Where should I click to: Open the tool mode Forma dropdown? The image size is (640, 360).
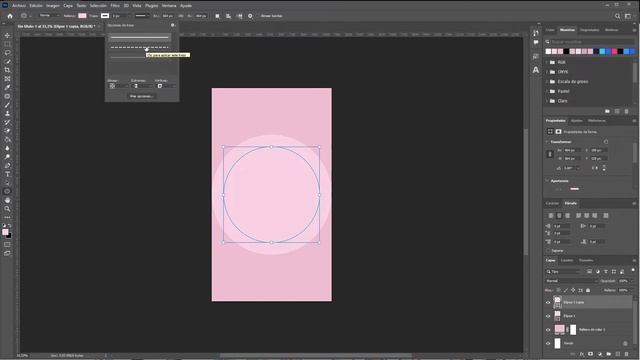tap(48, 16)
